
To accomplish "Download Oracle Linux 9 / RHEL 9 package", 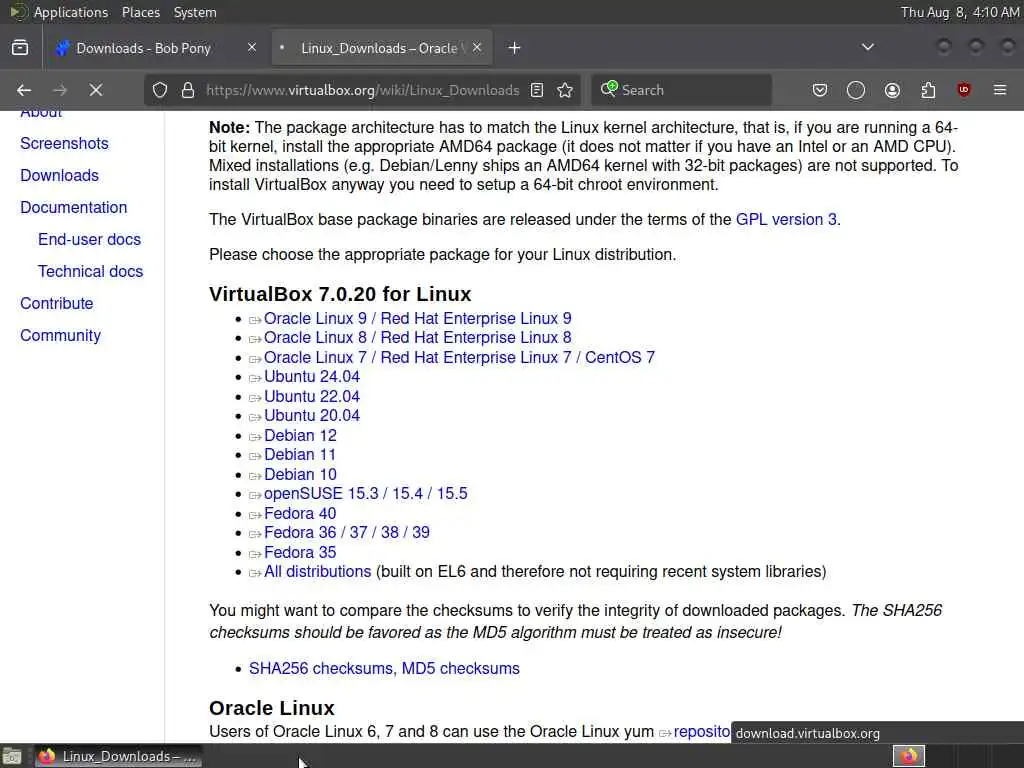I will 417,319.
